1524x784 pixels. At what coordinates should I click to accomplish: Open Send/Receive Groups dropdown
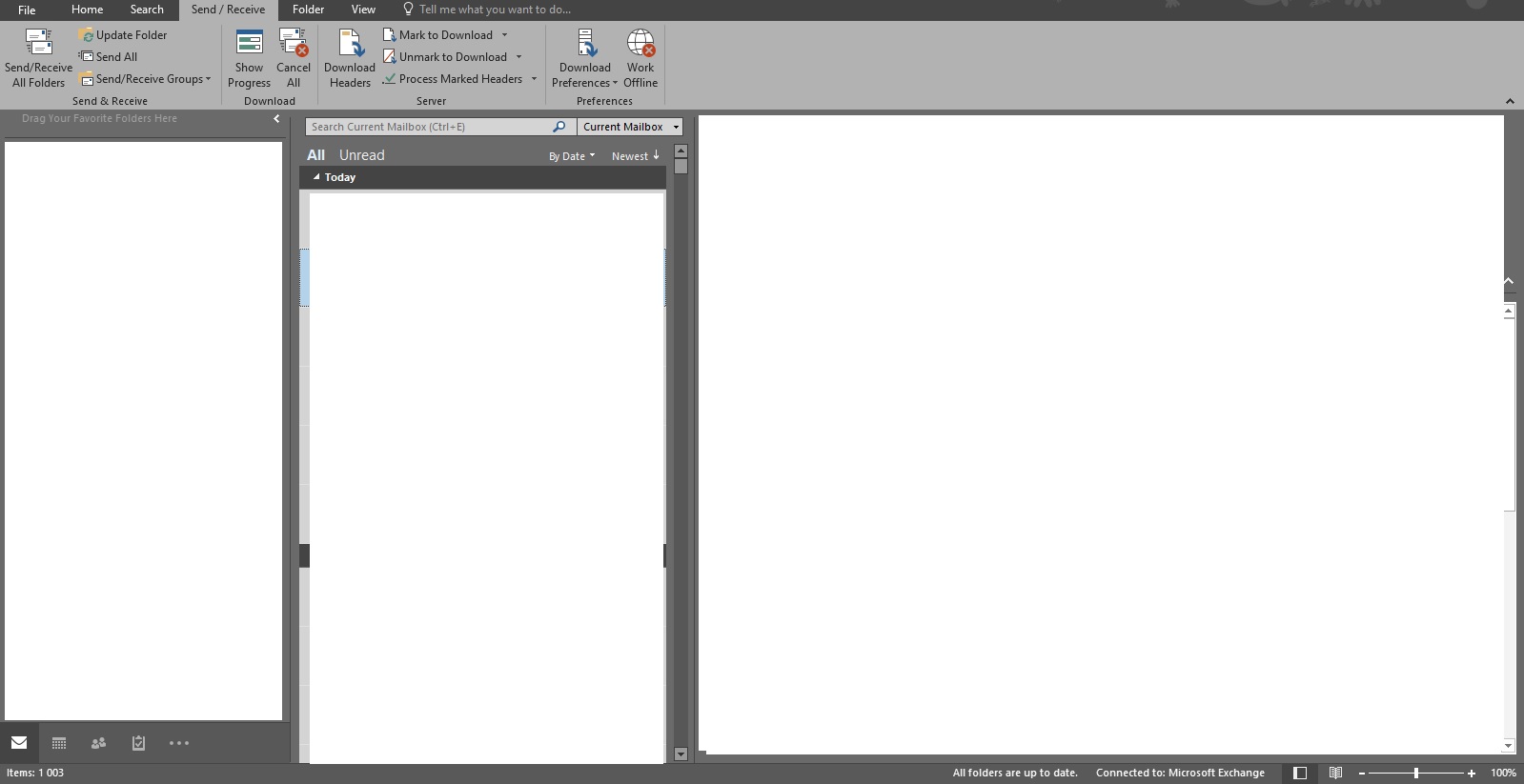(146, 79)
